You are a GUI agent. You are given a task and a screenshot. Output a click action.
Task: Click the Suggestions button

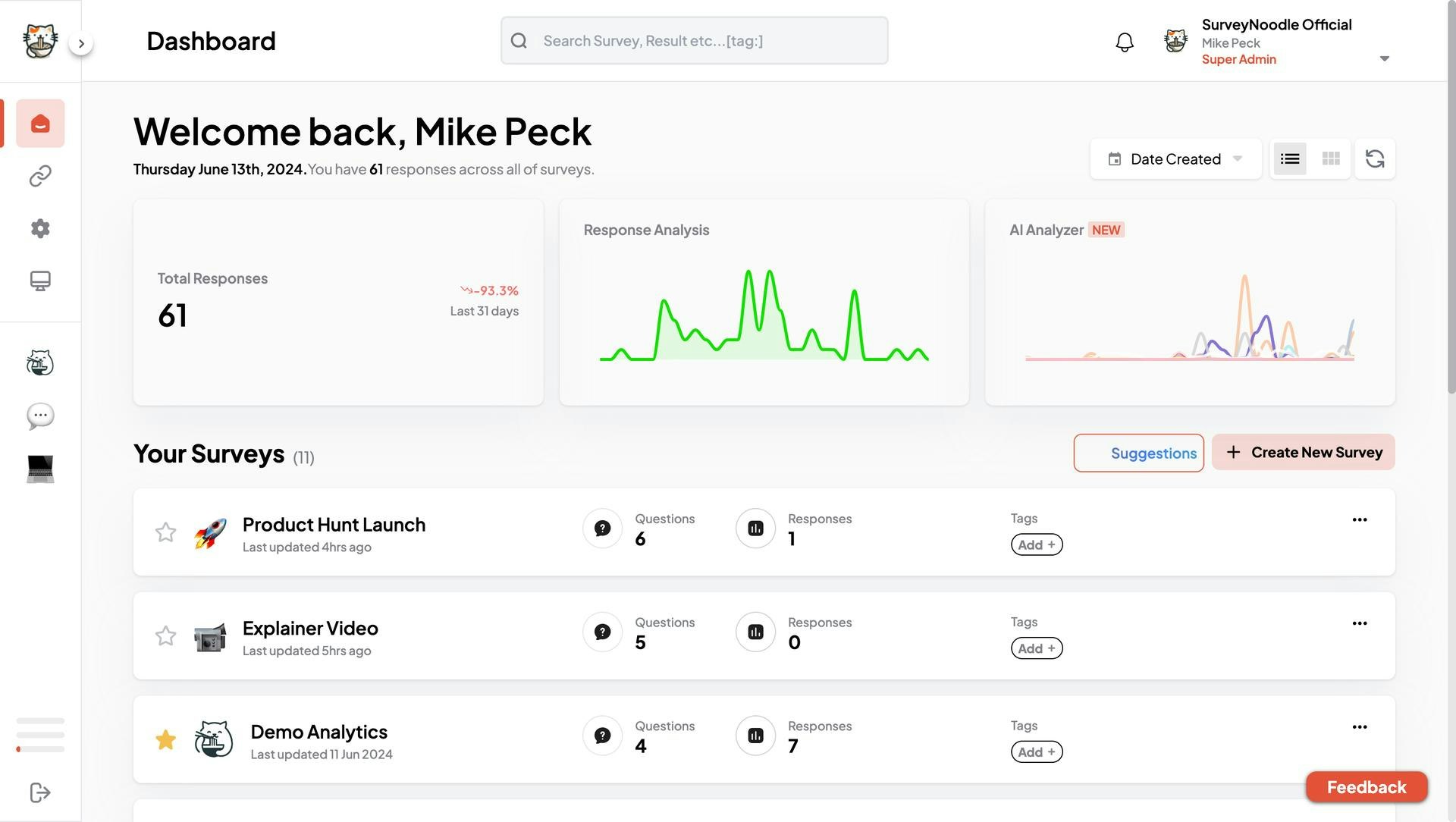coord(1138,453)
